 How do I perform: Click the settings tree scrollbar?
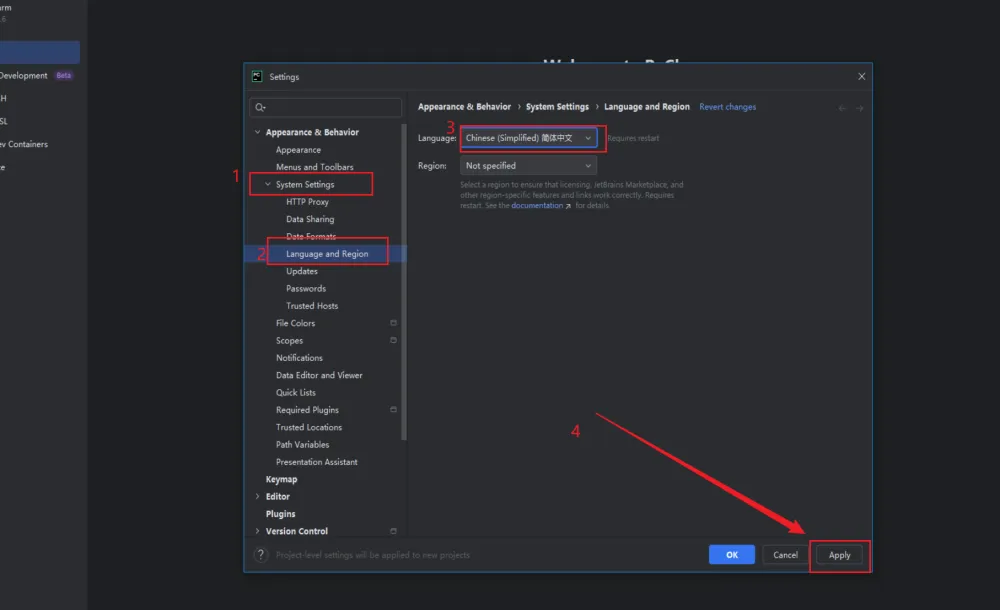404,281
